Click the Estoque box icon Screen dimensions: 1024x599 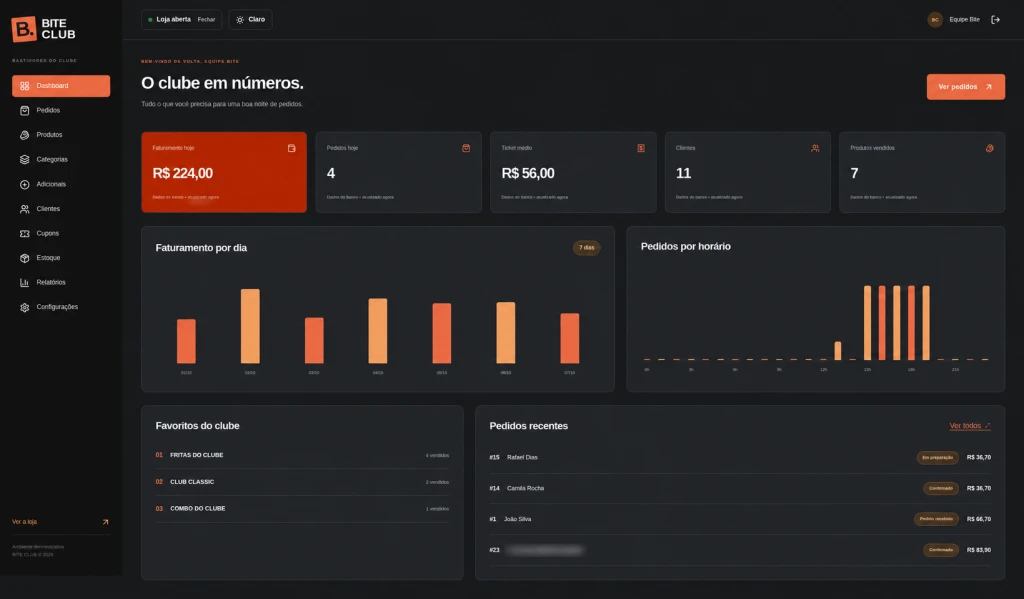[x=25, y=258]
